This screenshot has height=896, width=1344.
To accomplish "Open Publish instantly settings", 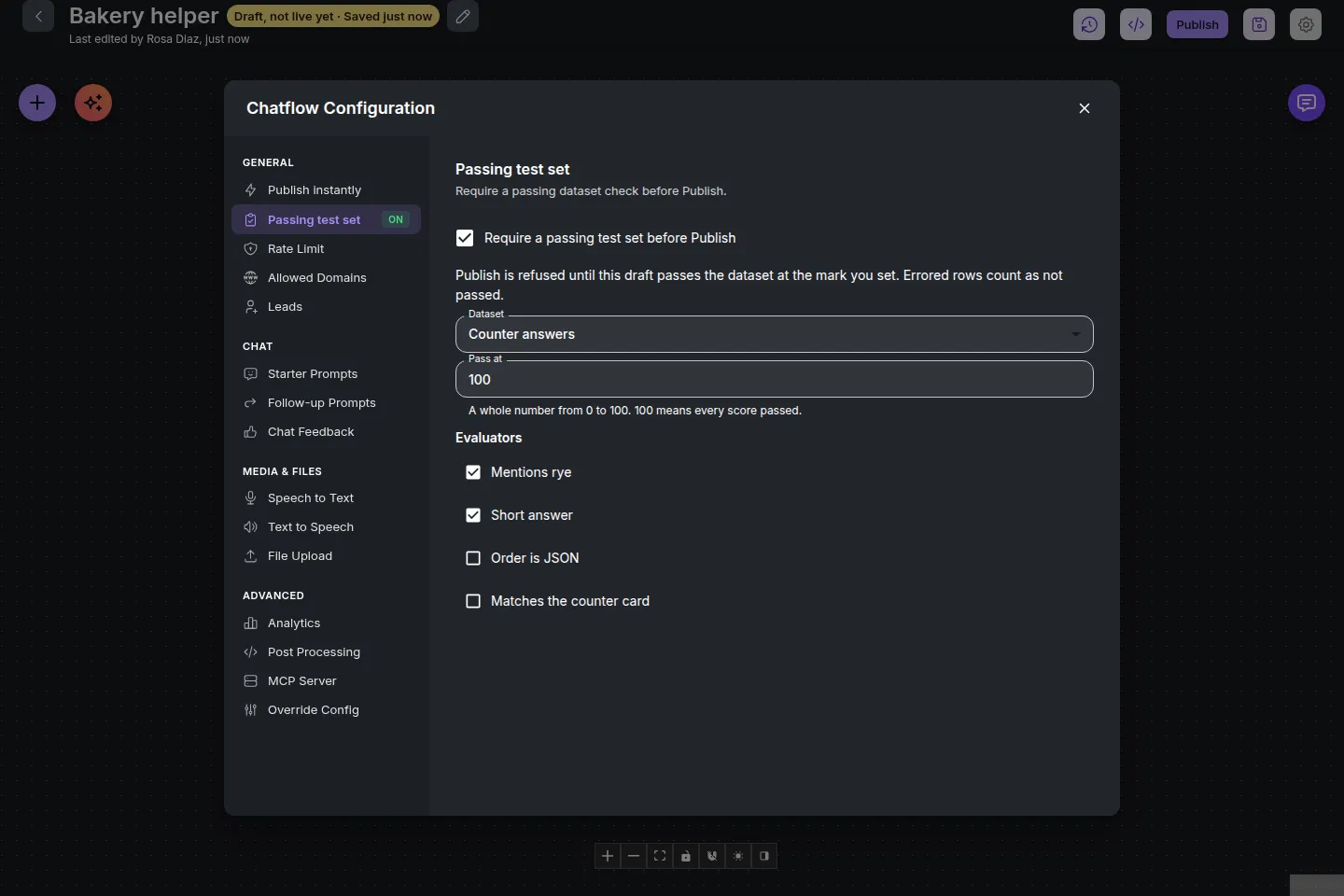I will click(x=326, y=190).
